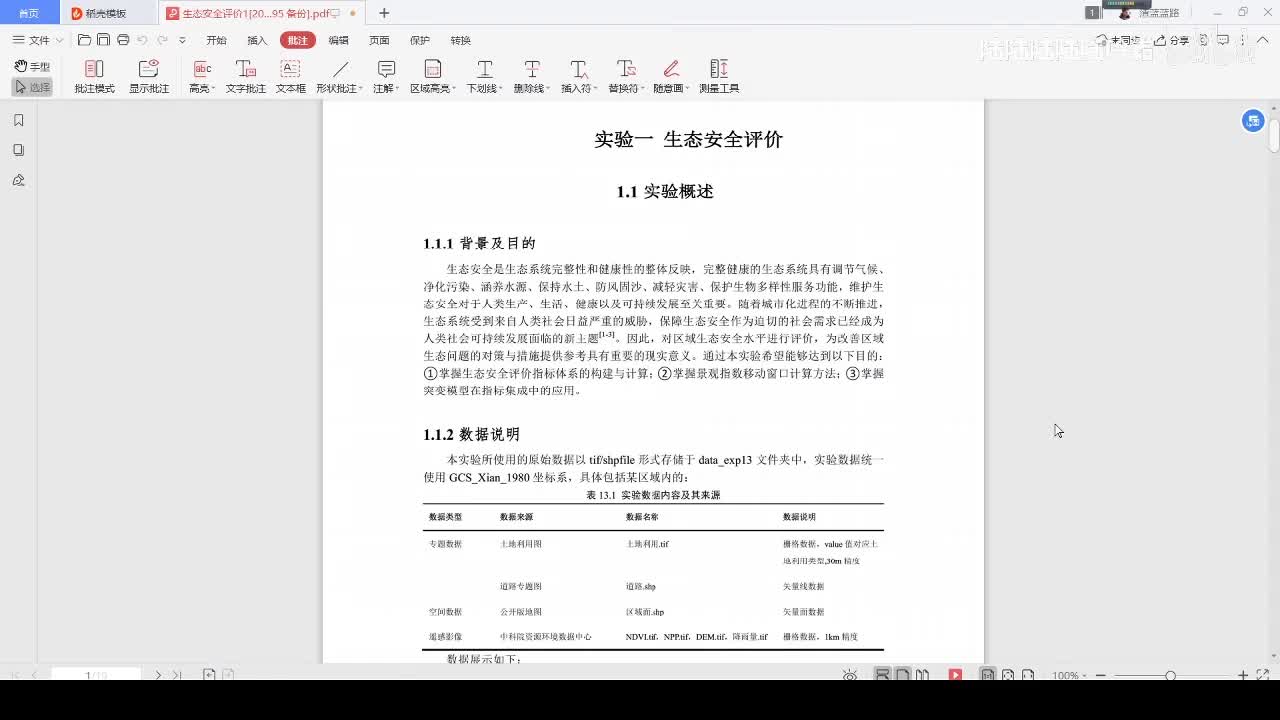The image size is (1280, 720).
Task: Click the Redo arrow
Action: coord(162,40)
